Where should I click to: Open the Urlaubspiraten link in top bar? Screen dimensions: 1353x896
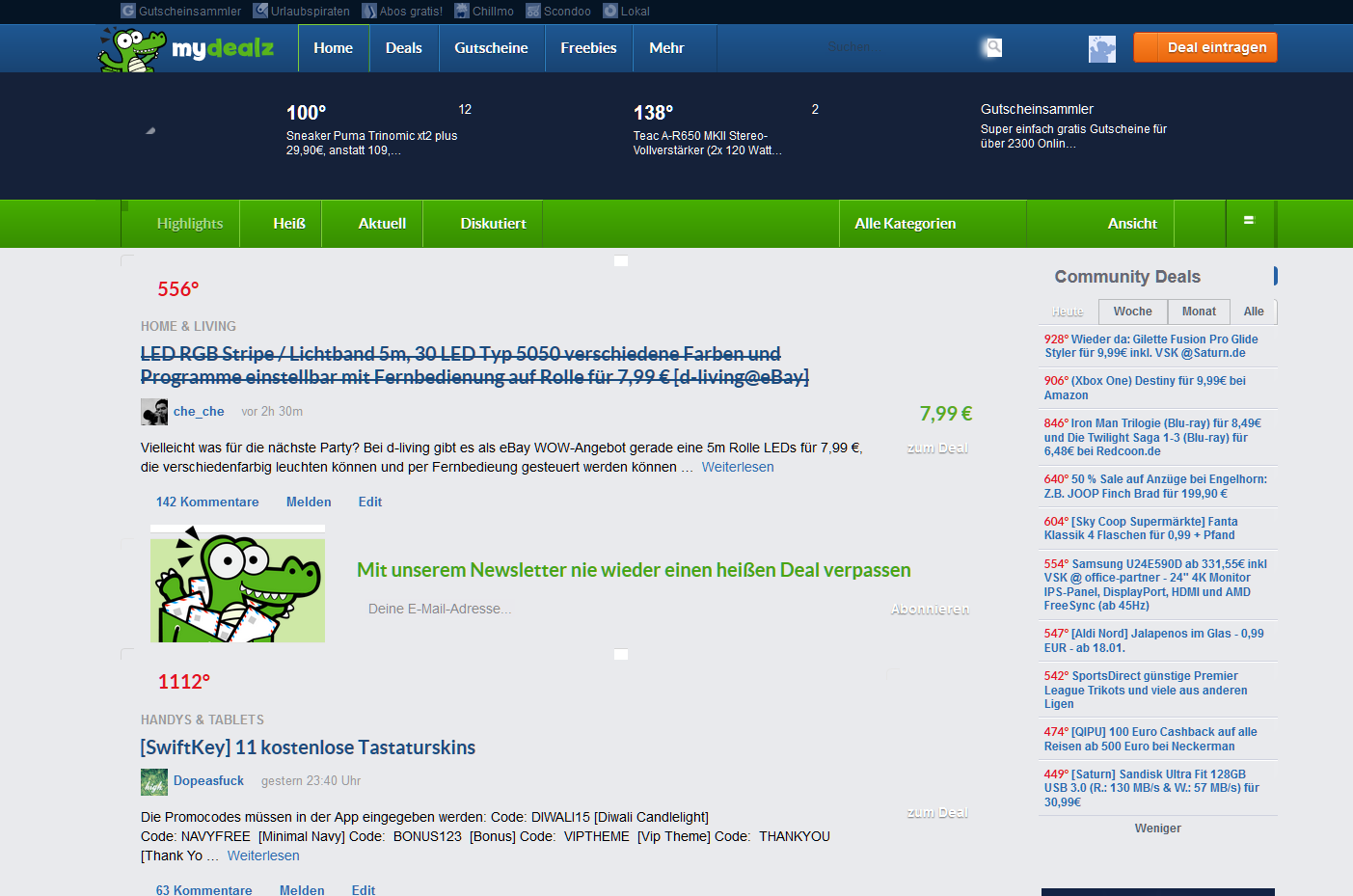click(301, 12)
